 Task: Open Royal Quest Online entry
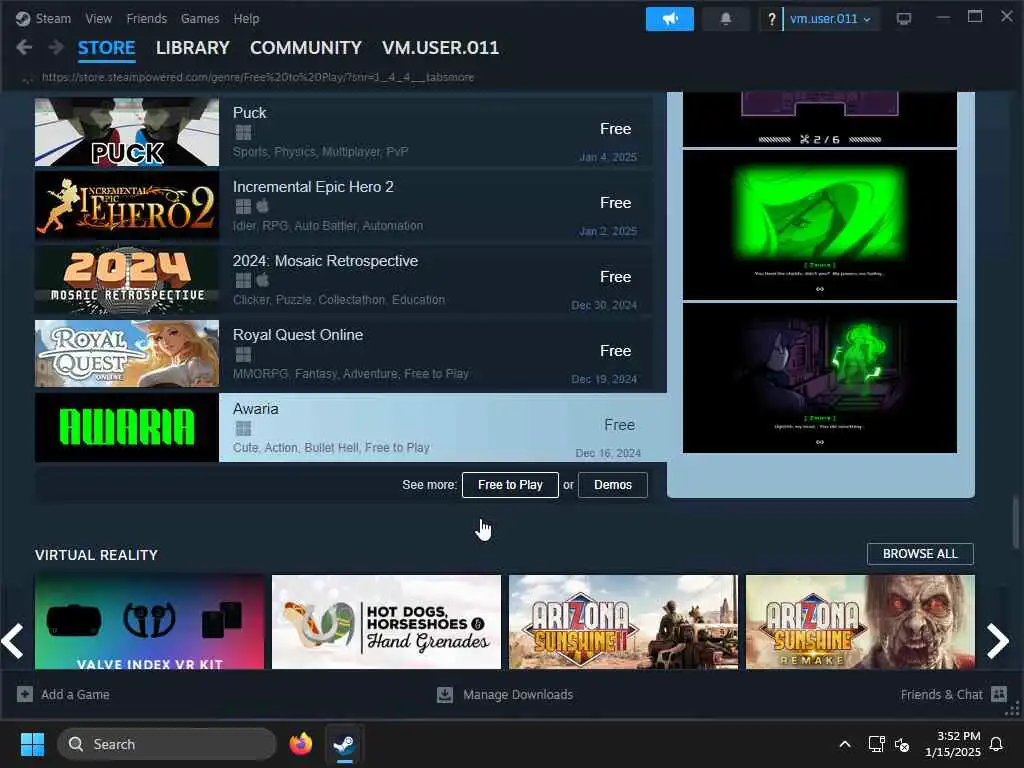coord(344,353)
